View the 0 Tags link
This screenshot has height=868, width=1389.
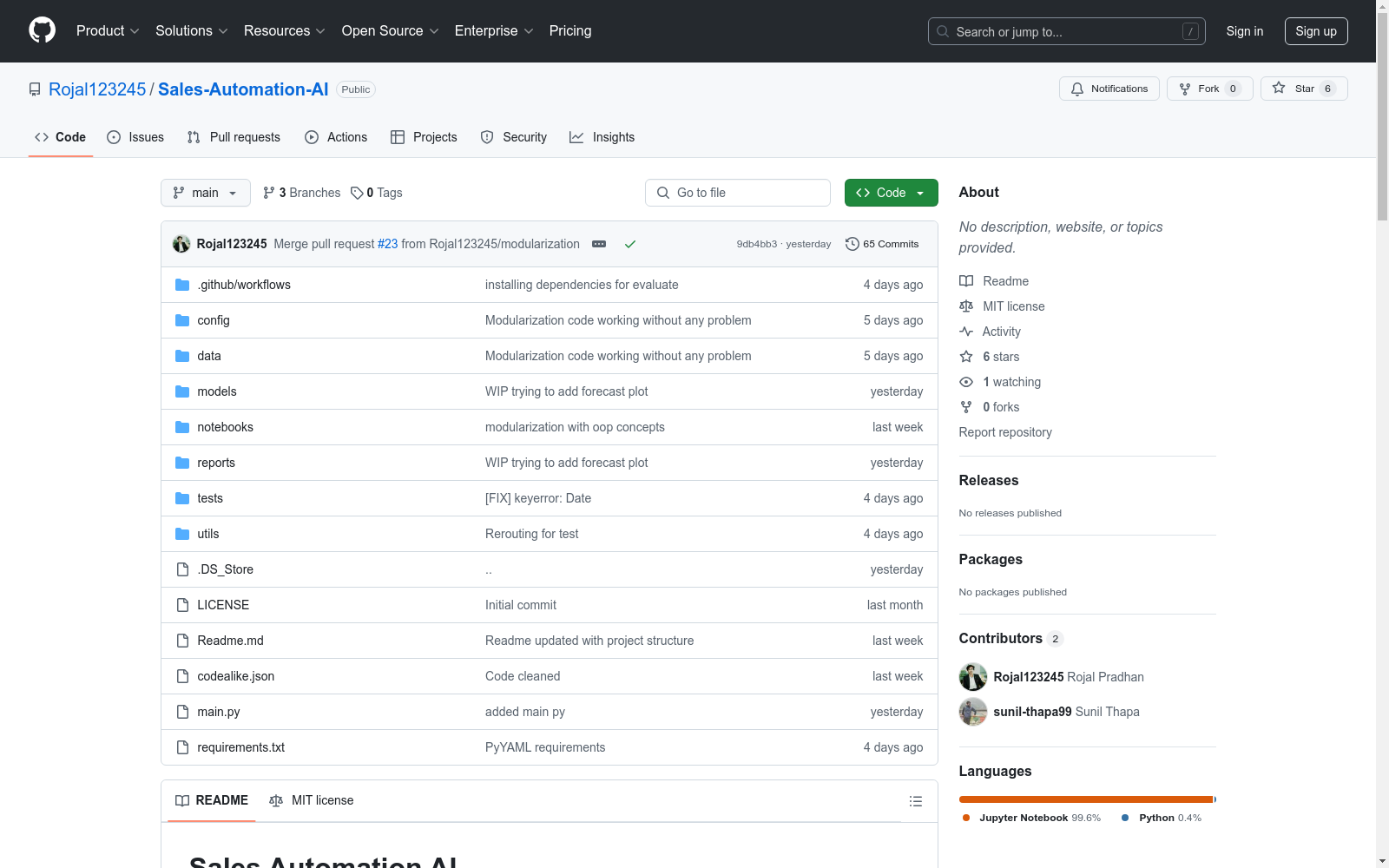(377, 193)
